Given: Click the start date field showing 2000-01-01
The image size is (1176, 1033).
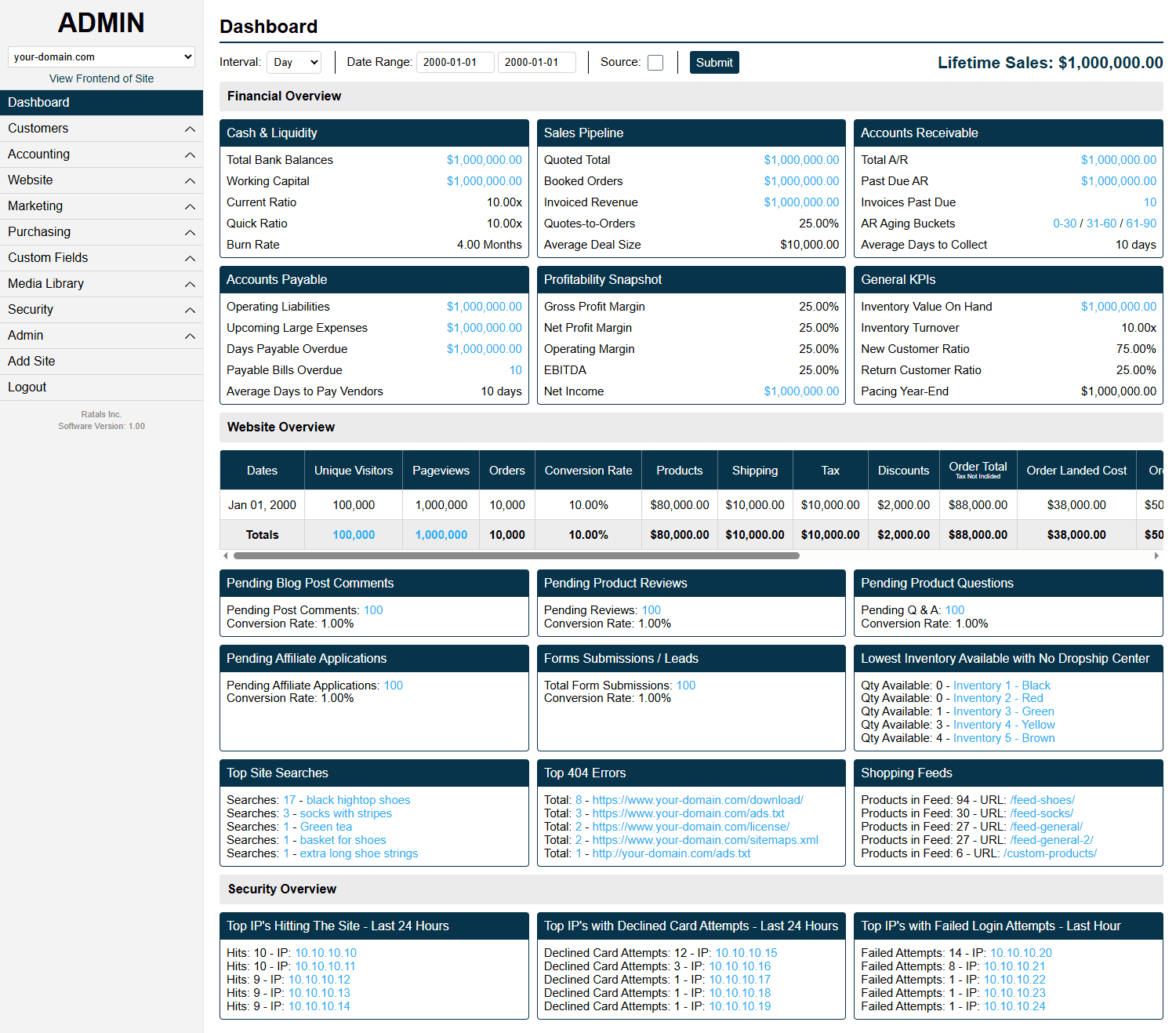Looking at the screenshot, I should [455, 62].
